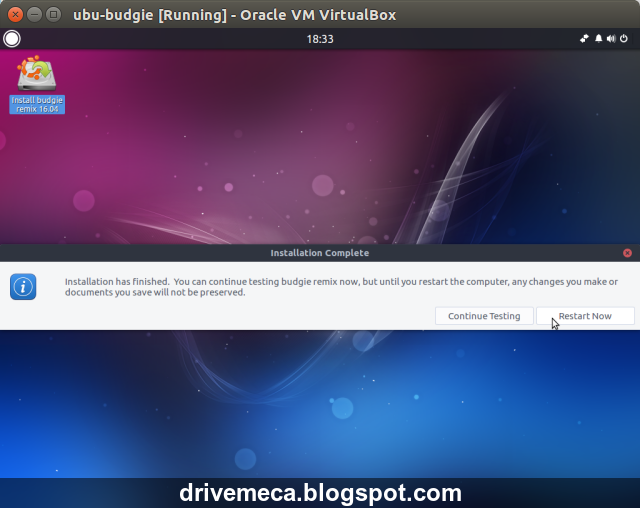This screenshot has width=640, height=508.
Task: Open Install budgie remix 16.04 desktop icon
Action: pos(37,84)
